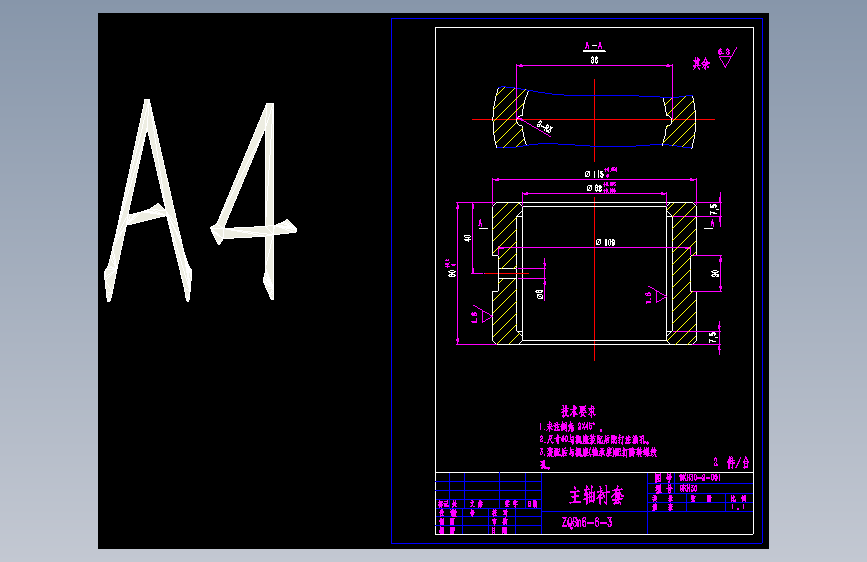This screenshot has width=867, height=562.
Task: Select the Ø 109 diameter dimension
Action: click(x=605, y=242)
